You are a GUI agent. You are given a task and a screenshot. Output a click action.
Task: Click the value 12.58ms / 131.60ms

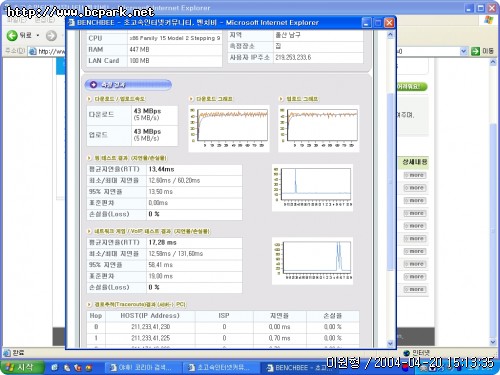click(x=176, y=254)
